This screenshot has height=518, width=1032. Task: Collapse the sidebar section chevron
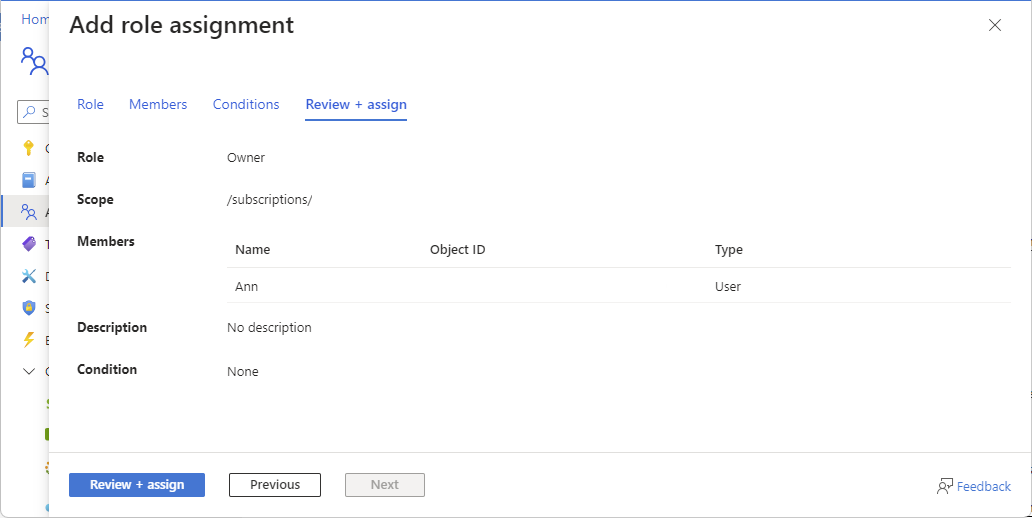coord(28,371)
